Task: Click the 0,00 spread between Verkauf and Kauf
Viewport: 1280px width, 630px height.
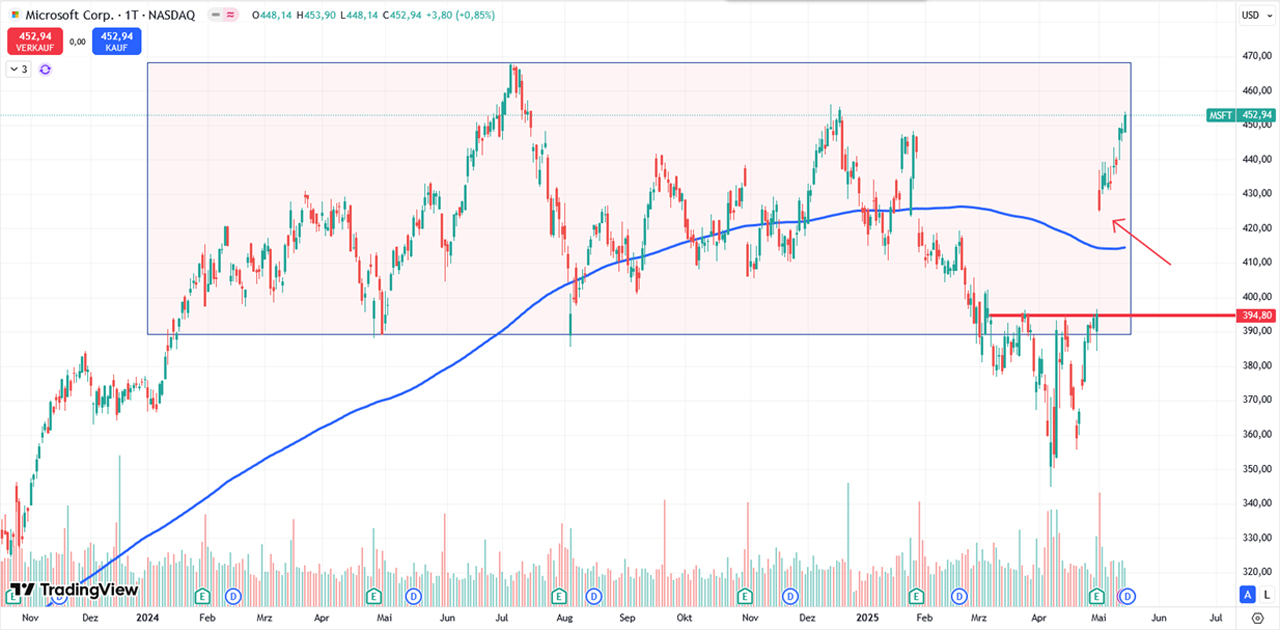Action: point(77,41)
